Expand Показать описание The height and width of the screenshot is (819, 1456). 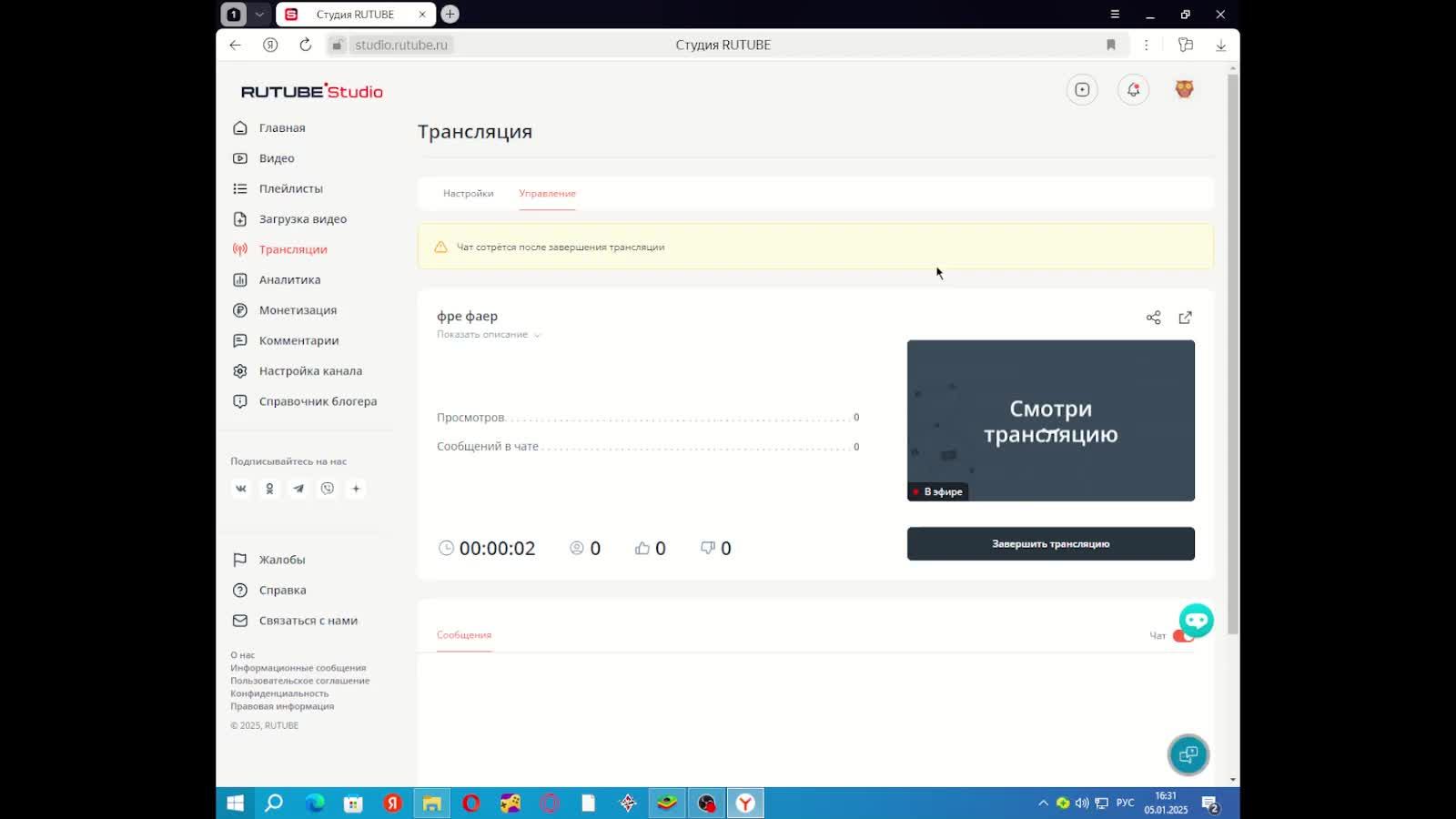point(489,335)
